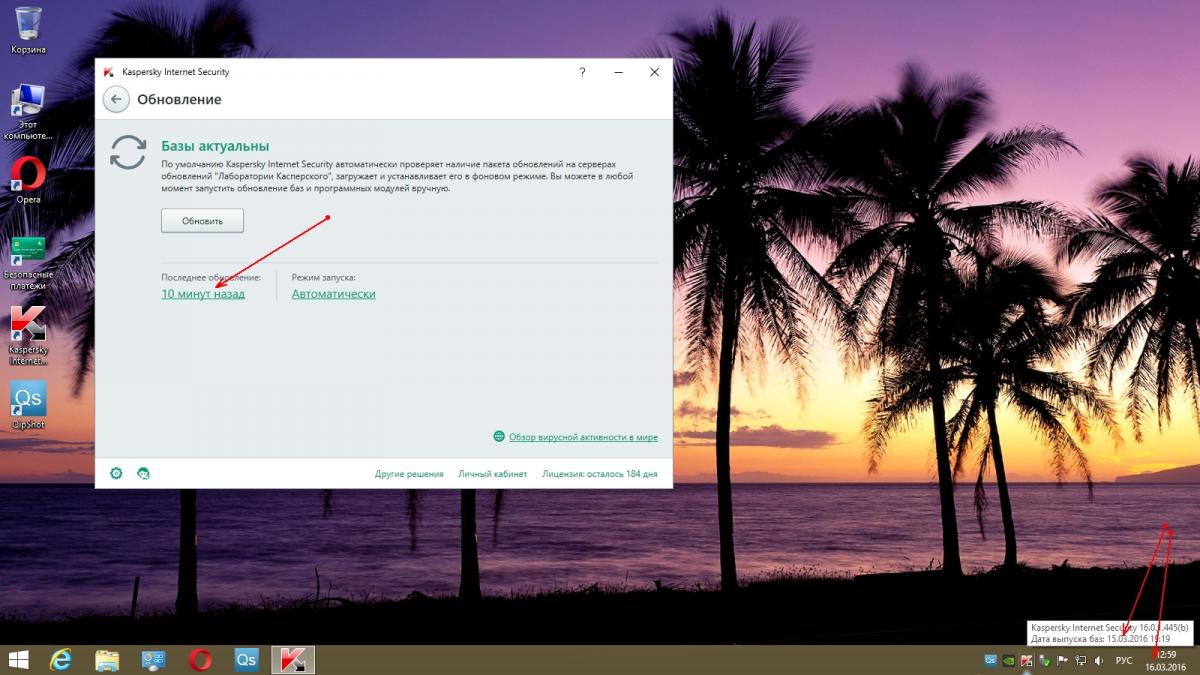Screen dimensions: 1200x675
Task: Click the back arrow in Kaspersky
Action: coord(116,99)
